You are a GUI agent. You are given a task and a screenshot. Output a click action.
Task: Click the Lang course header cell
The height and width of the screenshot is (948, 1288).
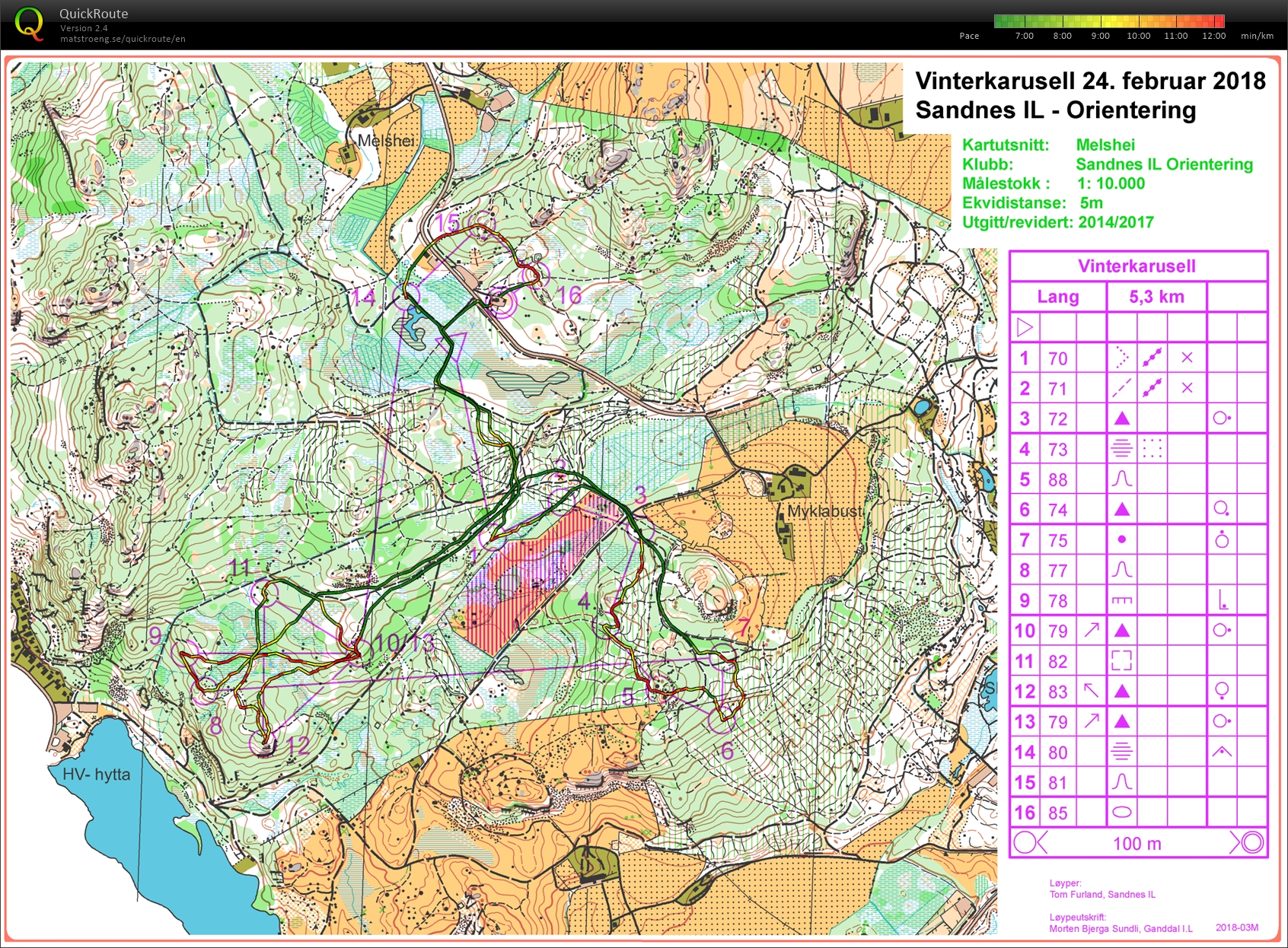tap(1057, 297)
